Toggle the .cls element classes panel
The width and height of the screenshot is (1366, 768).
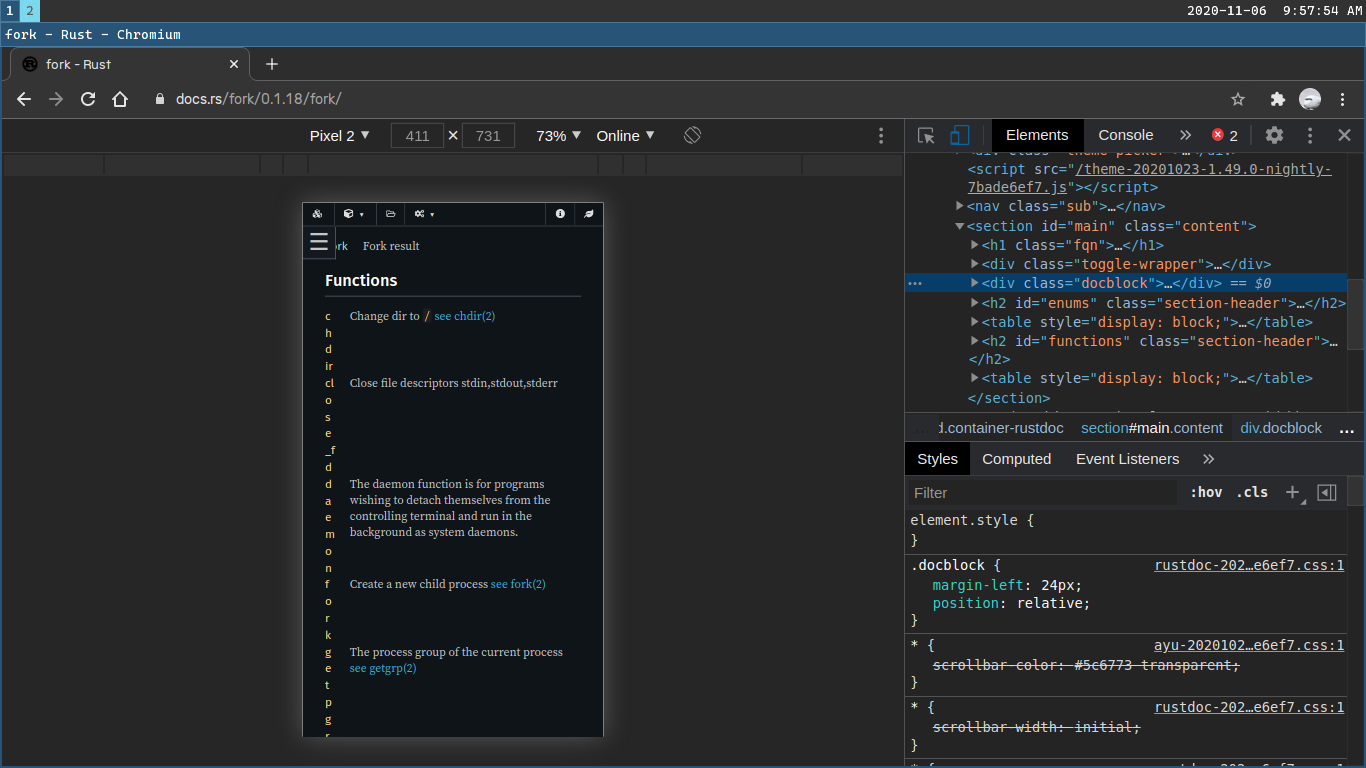[x=1252, y=492]
